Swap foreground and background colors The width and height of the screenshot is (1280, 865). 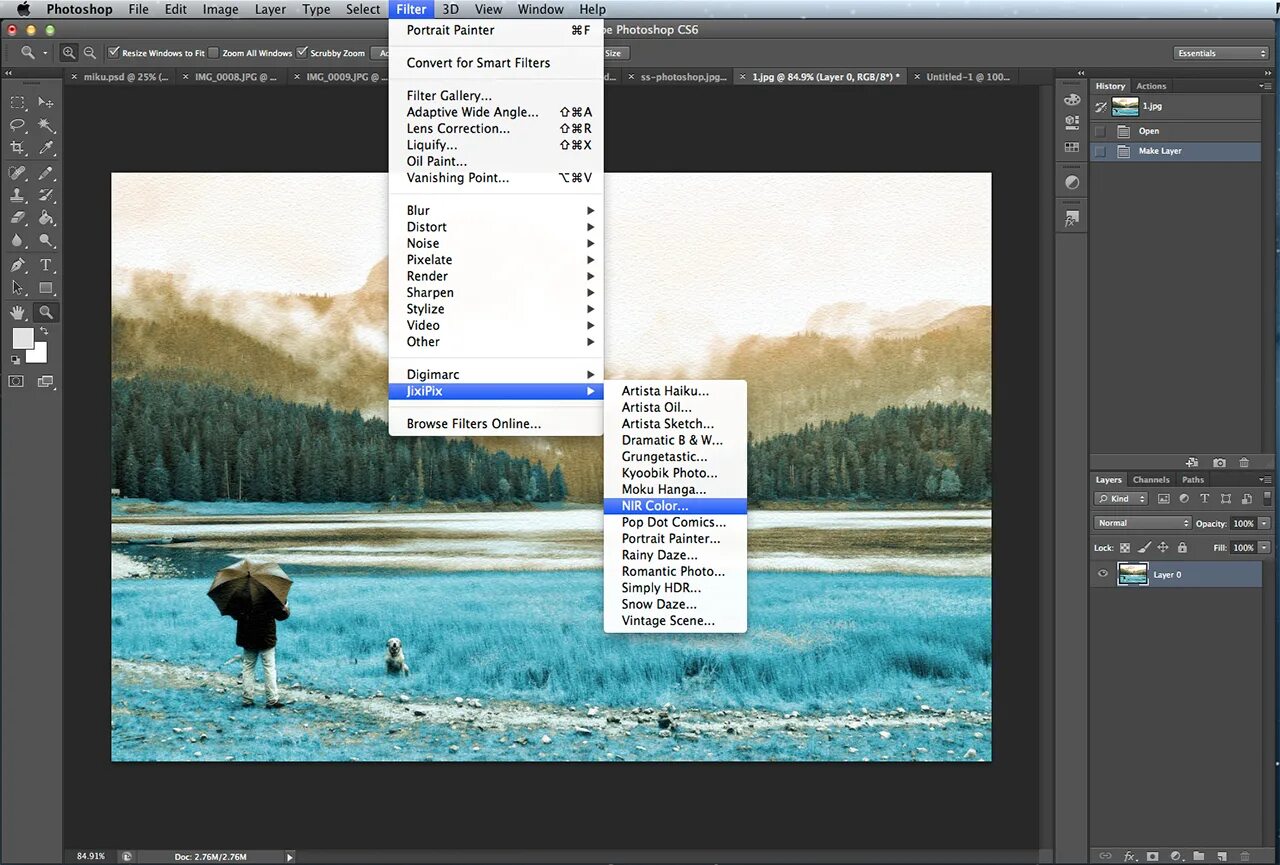click(x=44, y=331)
